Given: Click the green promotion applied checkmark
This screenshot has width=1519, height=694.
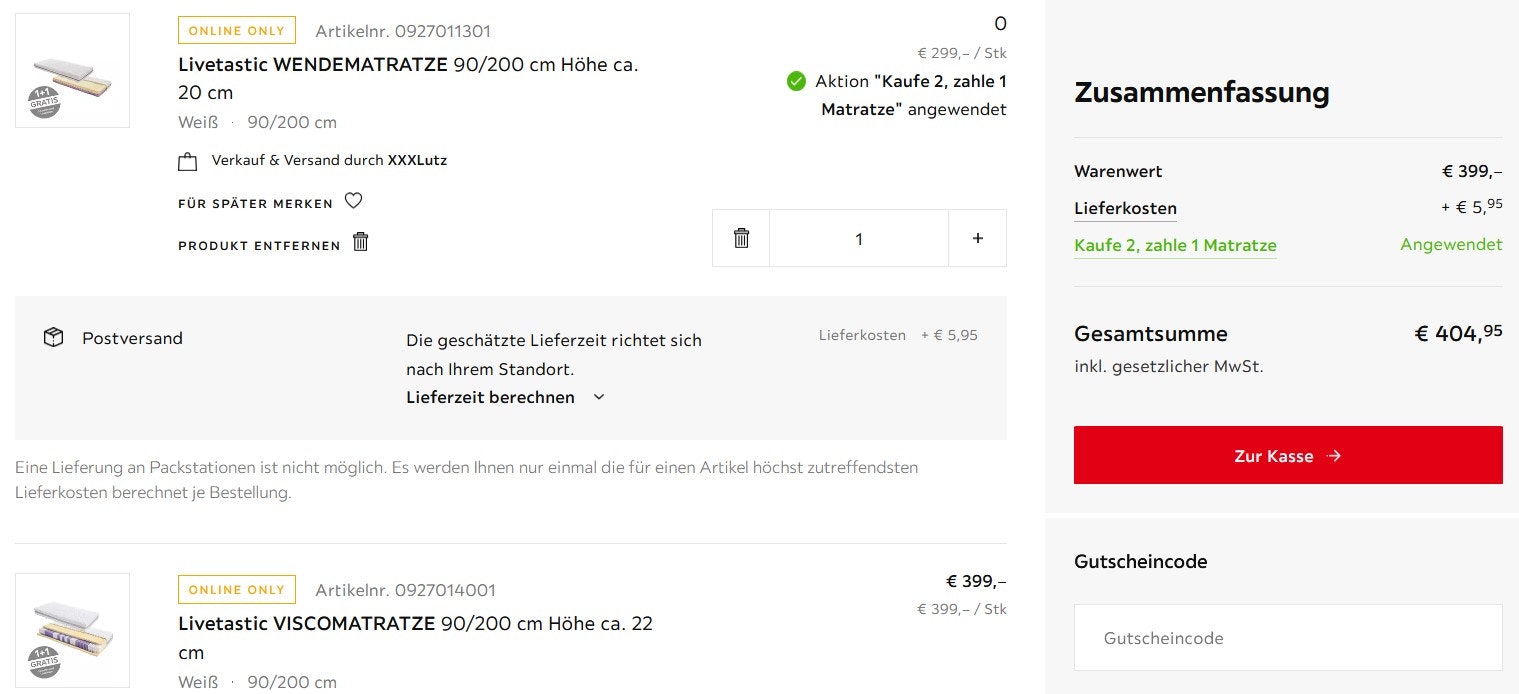Looking at the screenshot, I should (796, 81).
